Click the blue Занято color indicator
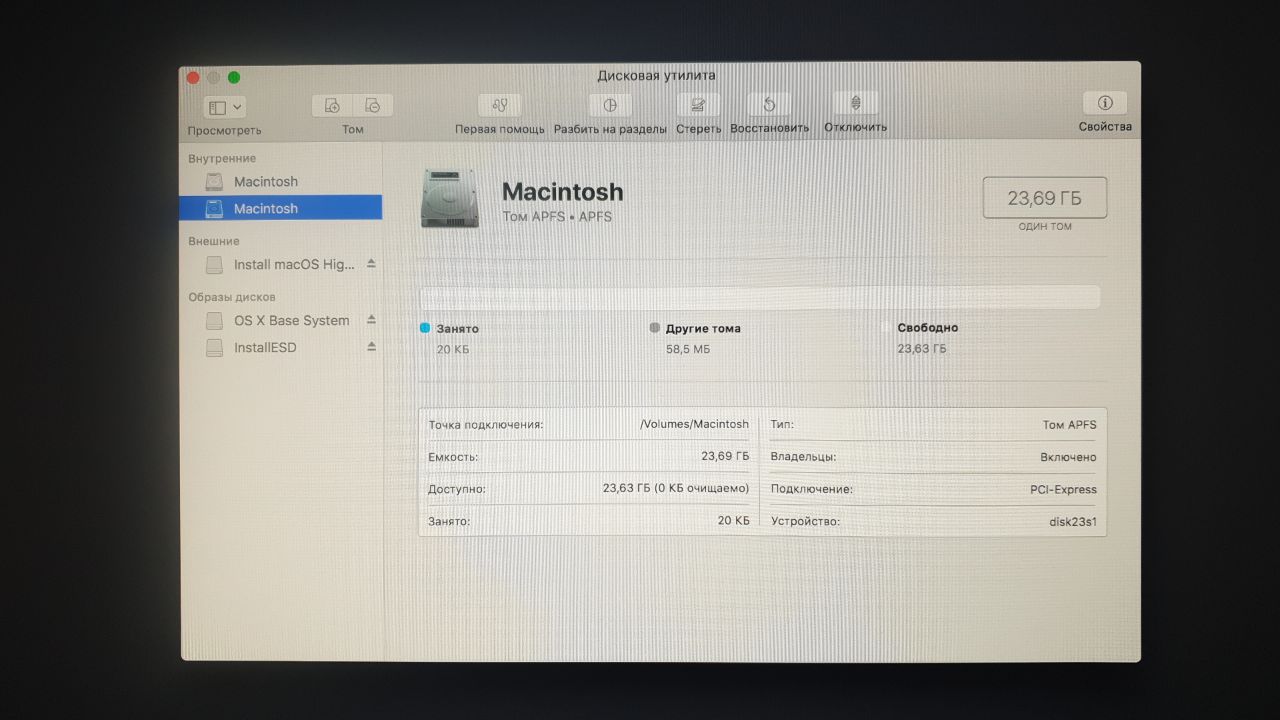 click(x=425, y=328)
